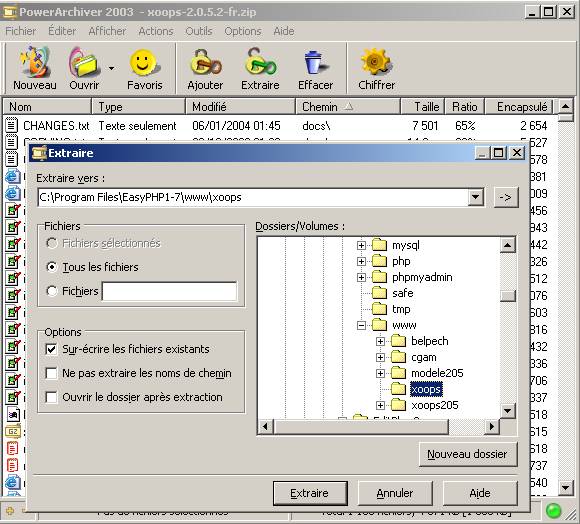Click the Chiffrer gear icon

pos(376,62)
